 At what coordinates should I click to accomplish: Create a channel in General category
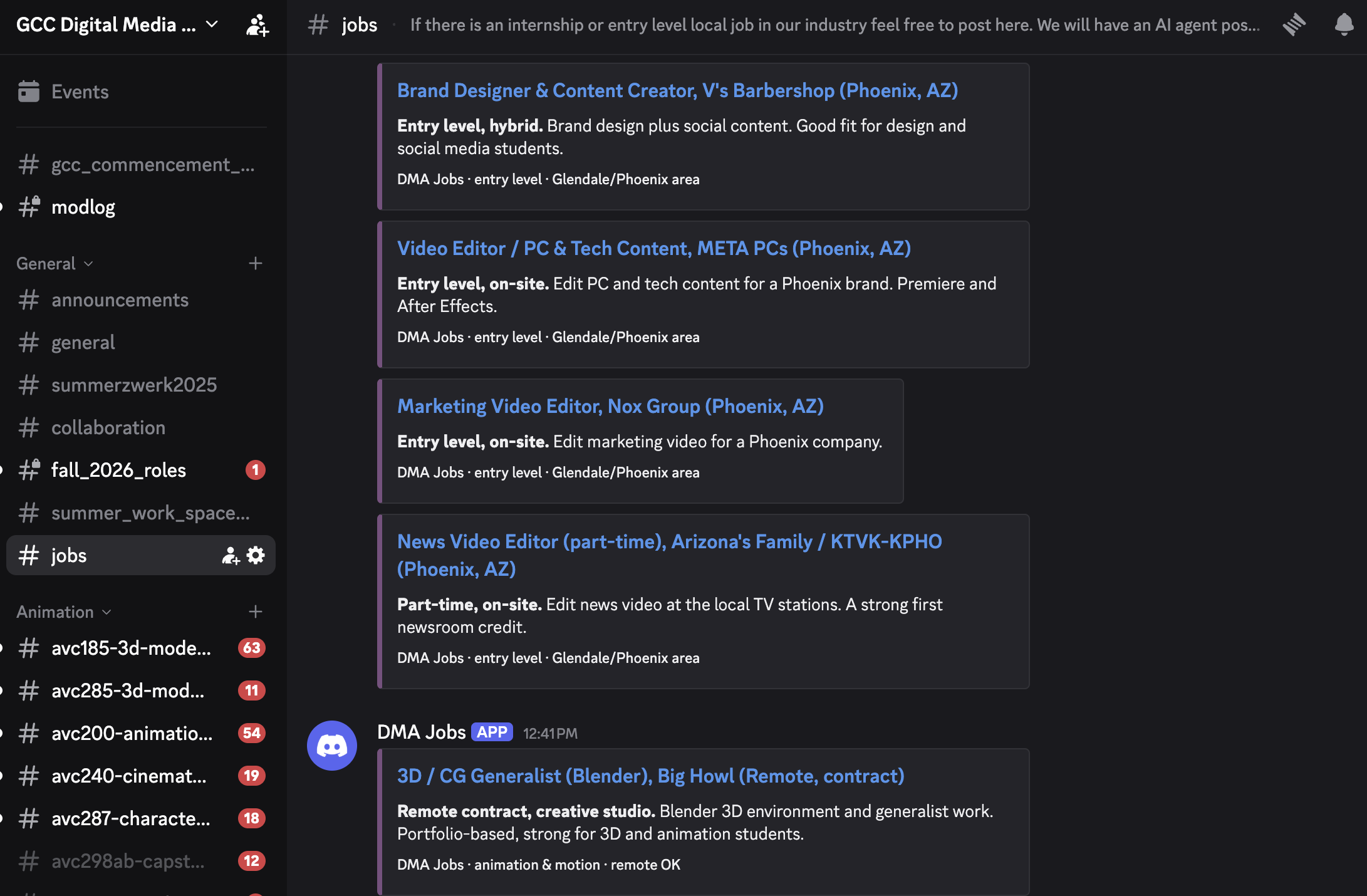(x=255, y=263)
